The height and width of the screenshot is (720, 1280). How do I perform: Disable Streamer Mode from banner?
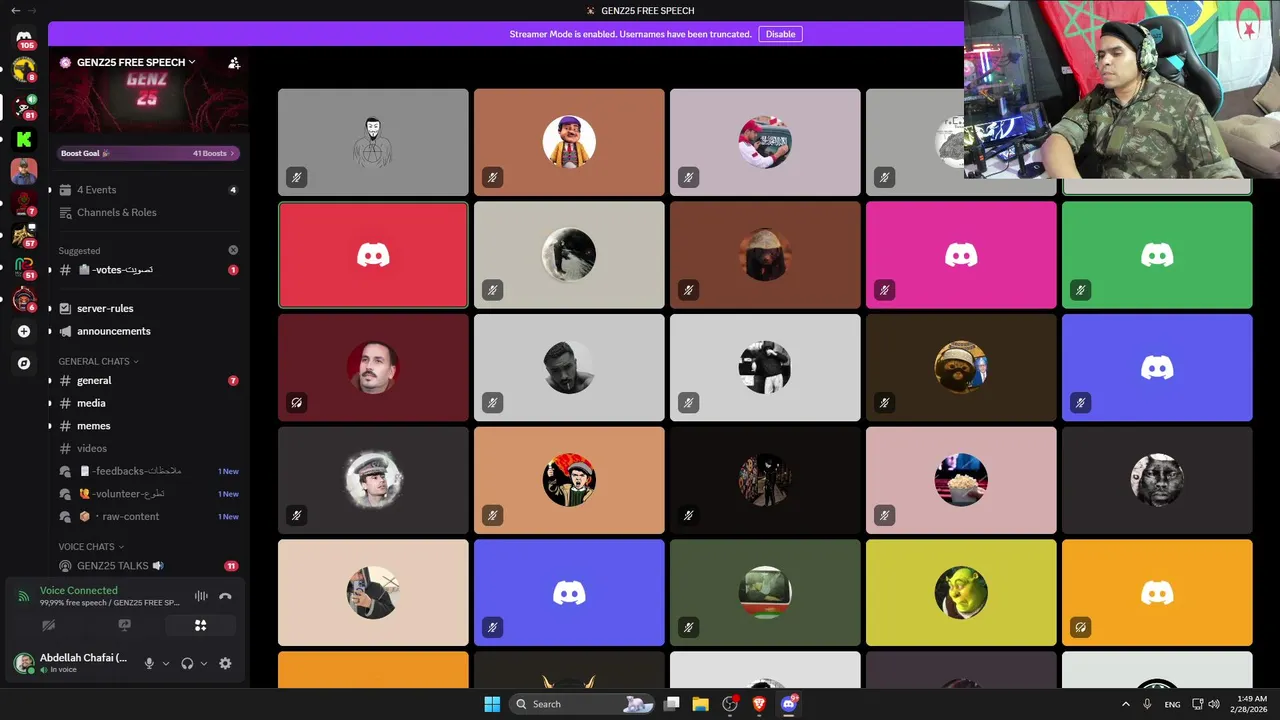780,34
